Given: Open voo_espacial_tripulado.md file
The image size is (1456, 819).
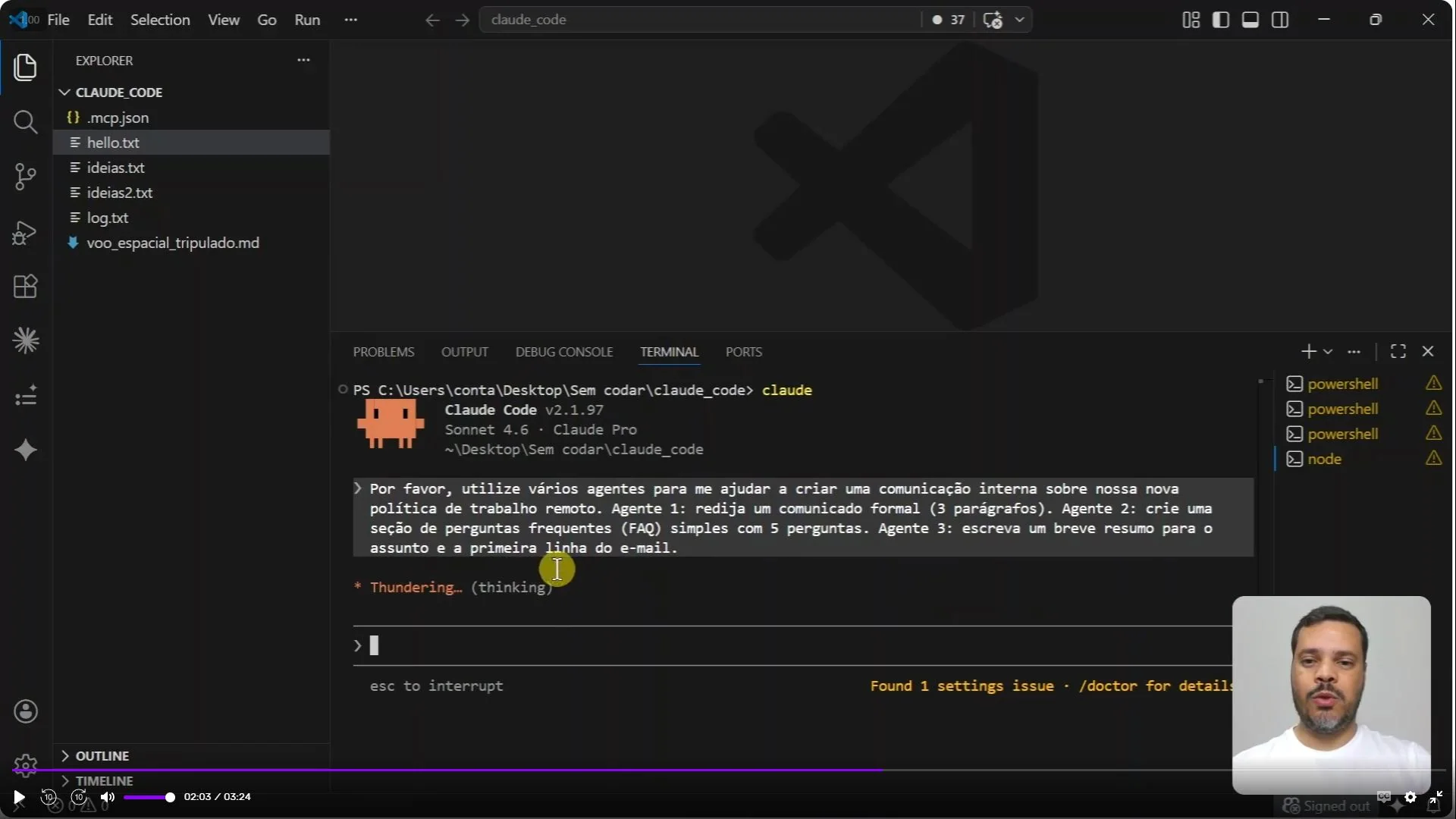Looking at the screenshot, I should tap(191, 243).
